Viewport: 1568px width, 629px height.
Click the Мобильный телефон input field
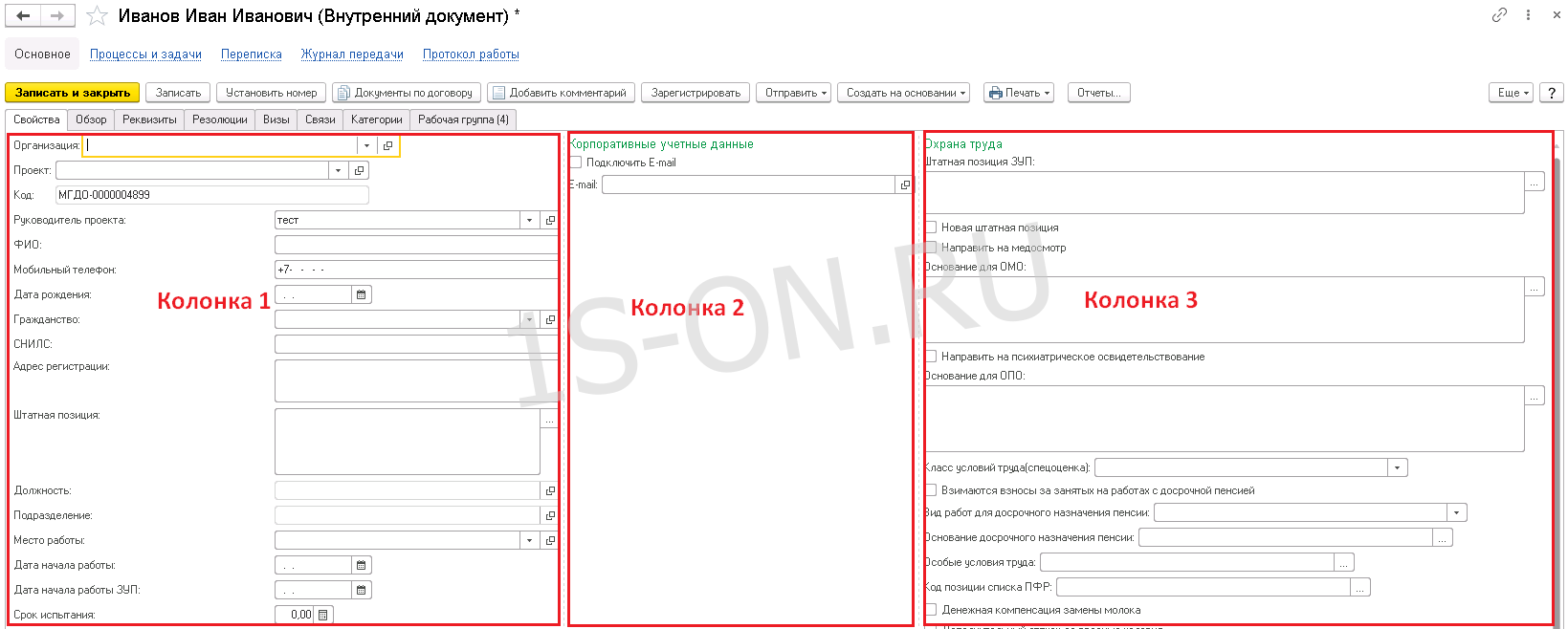[416, 270]
